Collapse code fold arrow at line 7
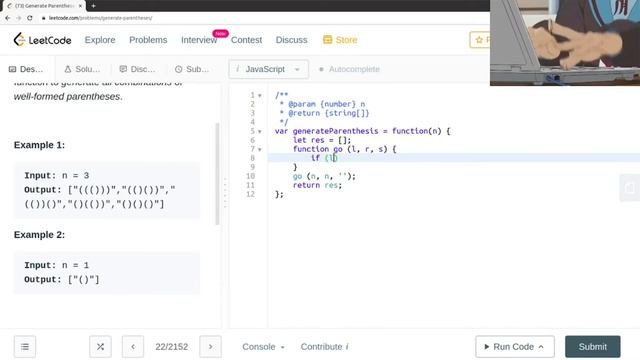Screen dimensions: 640x360 pyautogui.click(x=260, y=149)
